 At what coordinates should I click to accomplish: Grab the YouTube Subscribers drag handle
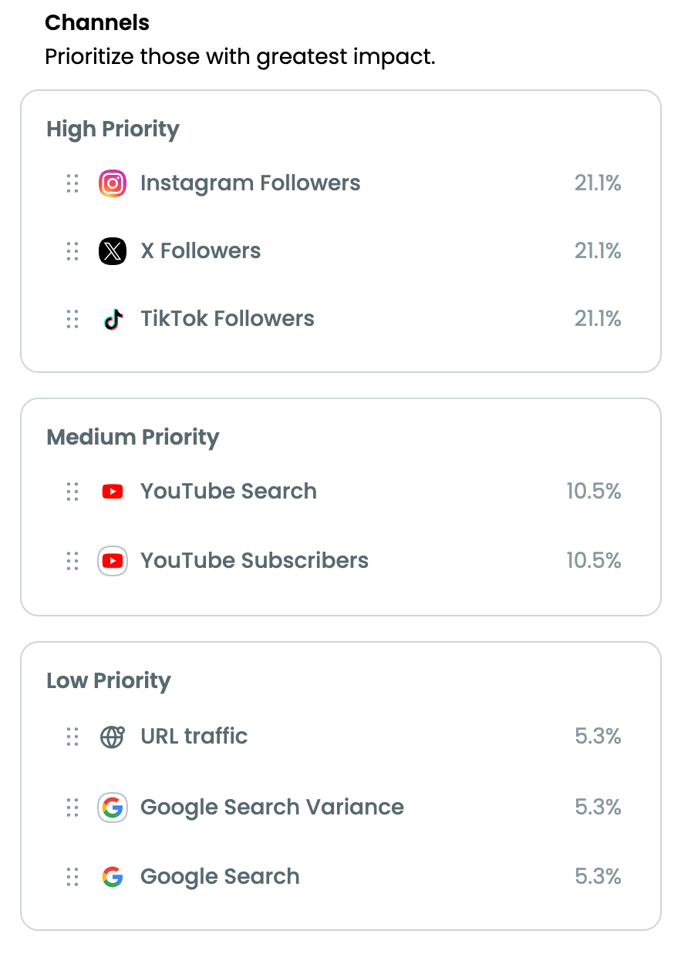click(73, 560)
